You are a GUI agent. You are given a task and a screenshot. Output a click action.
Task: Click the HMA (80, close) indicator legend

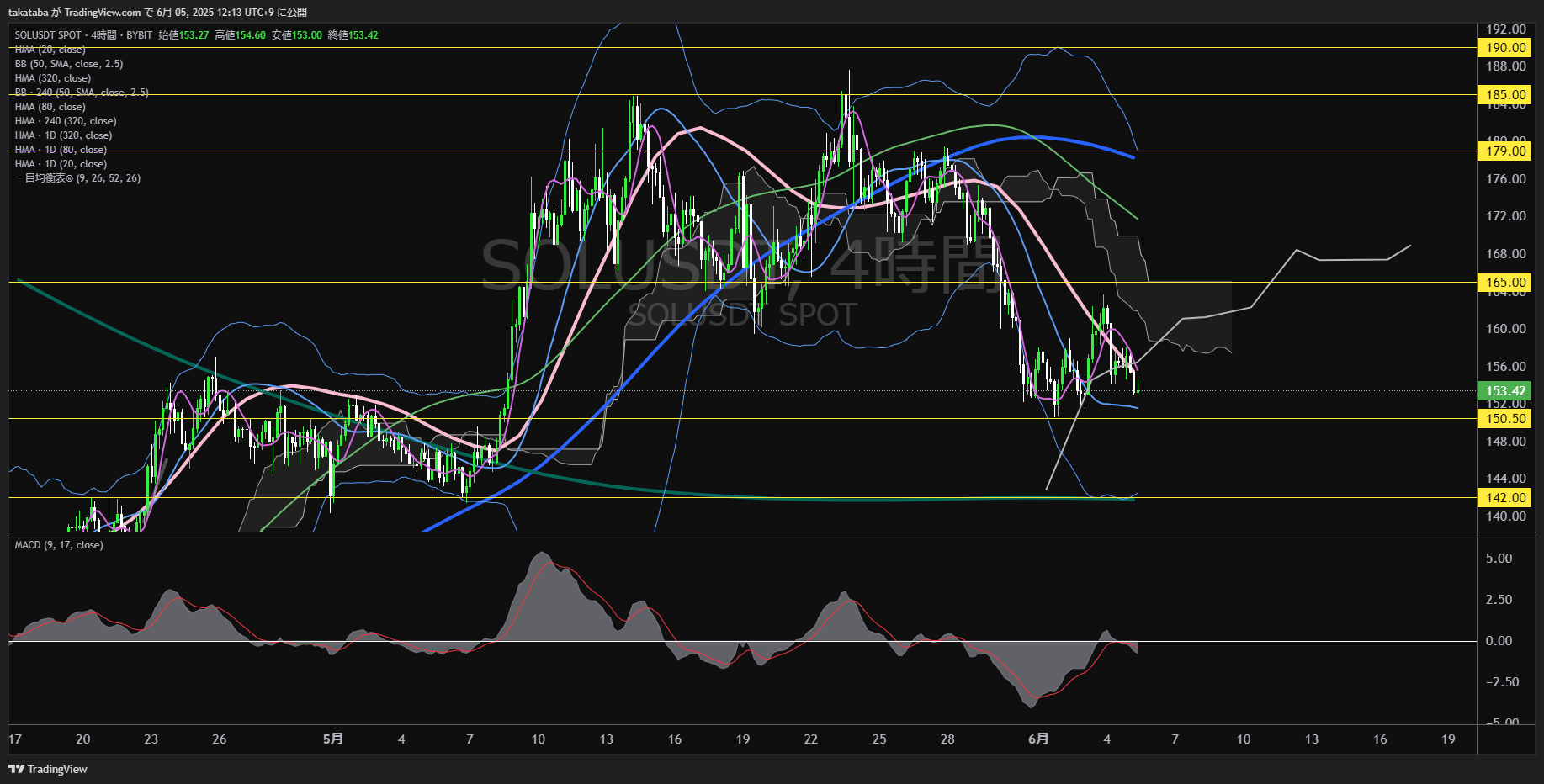50,107
